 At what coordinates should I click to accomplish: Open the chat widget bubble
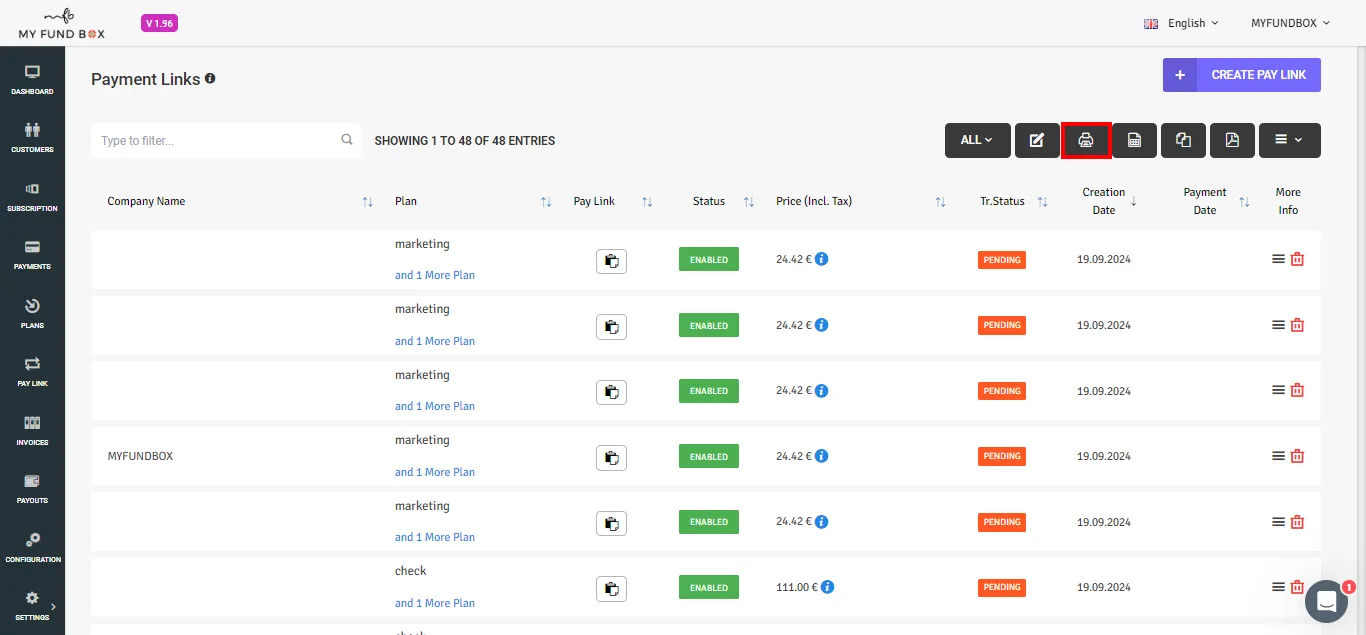click(x=1326, y=601)
